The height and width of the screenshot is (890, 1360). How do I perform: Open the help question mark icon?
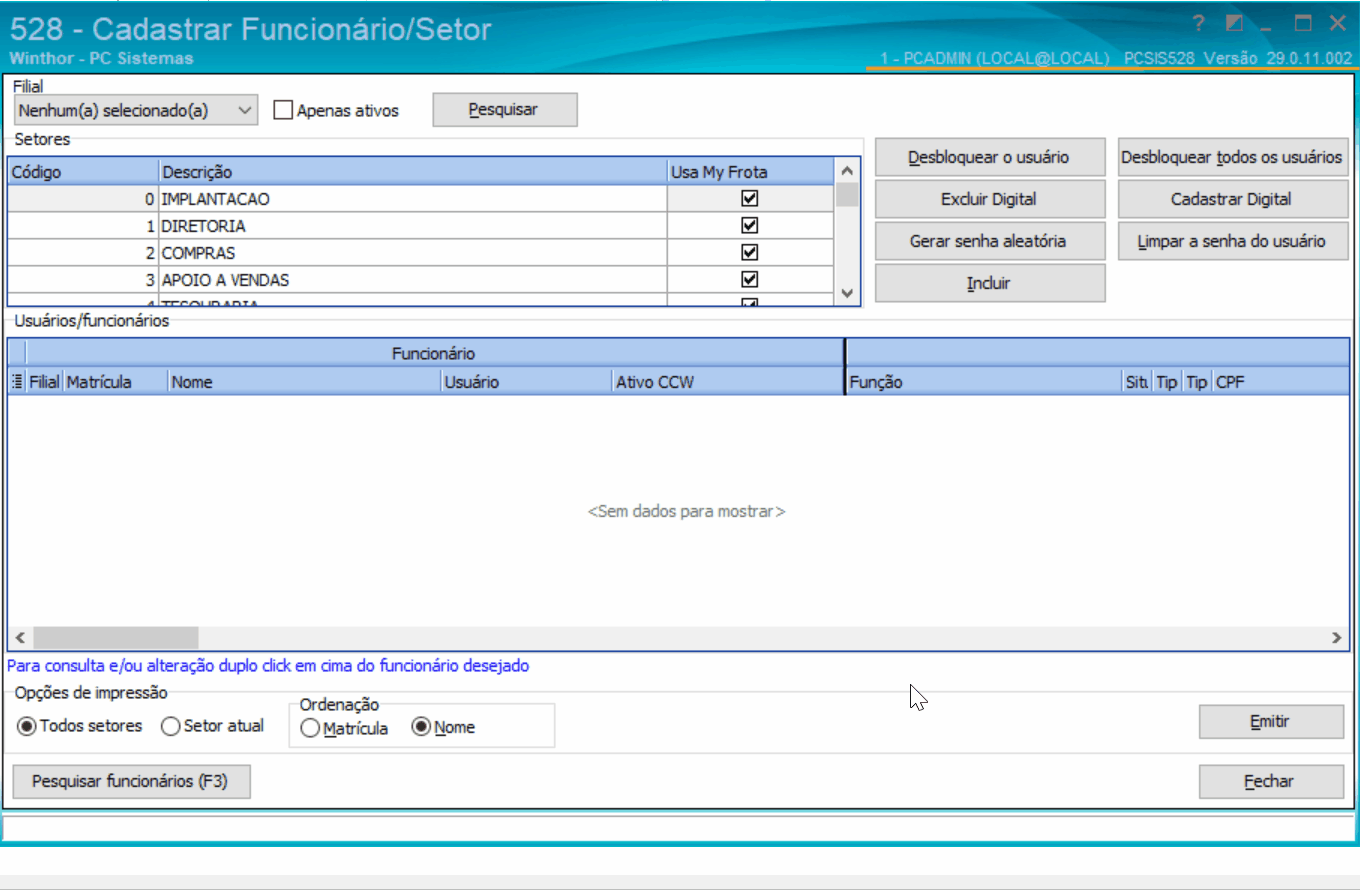click(1199, 23)
